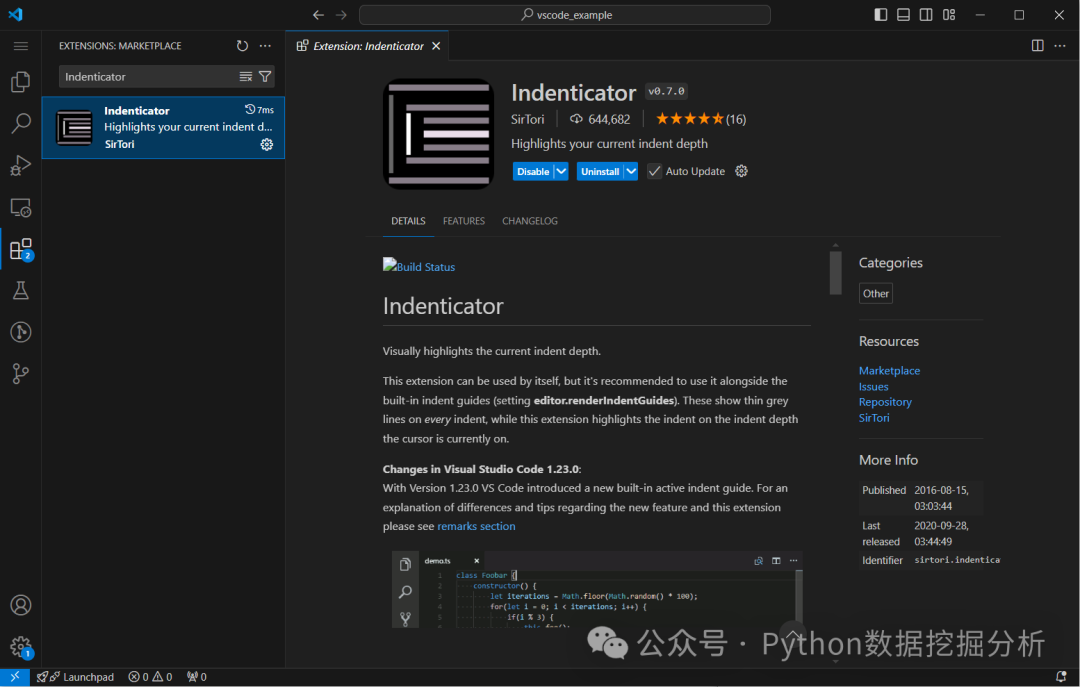1080x687 pixels.
Task: Open remote window from status bar
Action: coord(14,677)
